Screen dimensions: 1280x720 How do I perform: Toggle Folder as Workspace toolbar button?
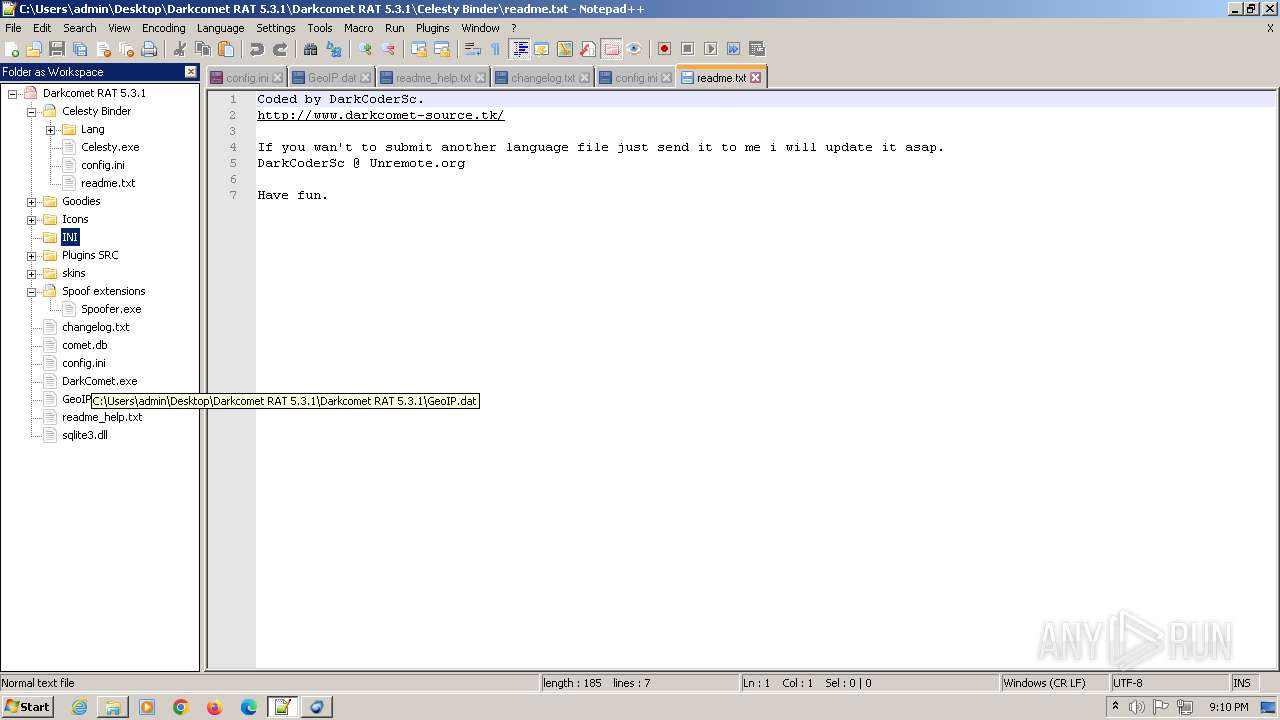[x=611, y=49]
